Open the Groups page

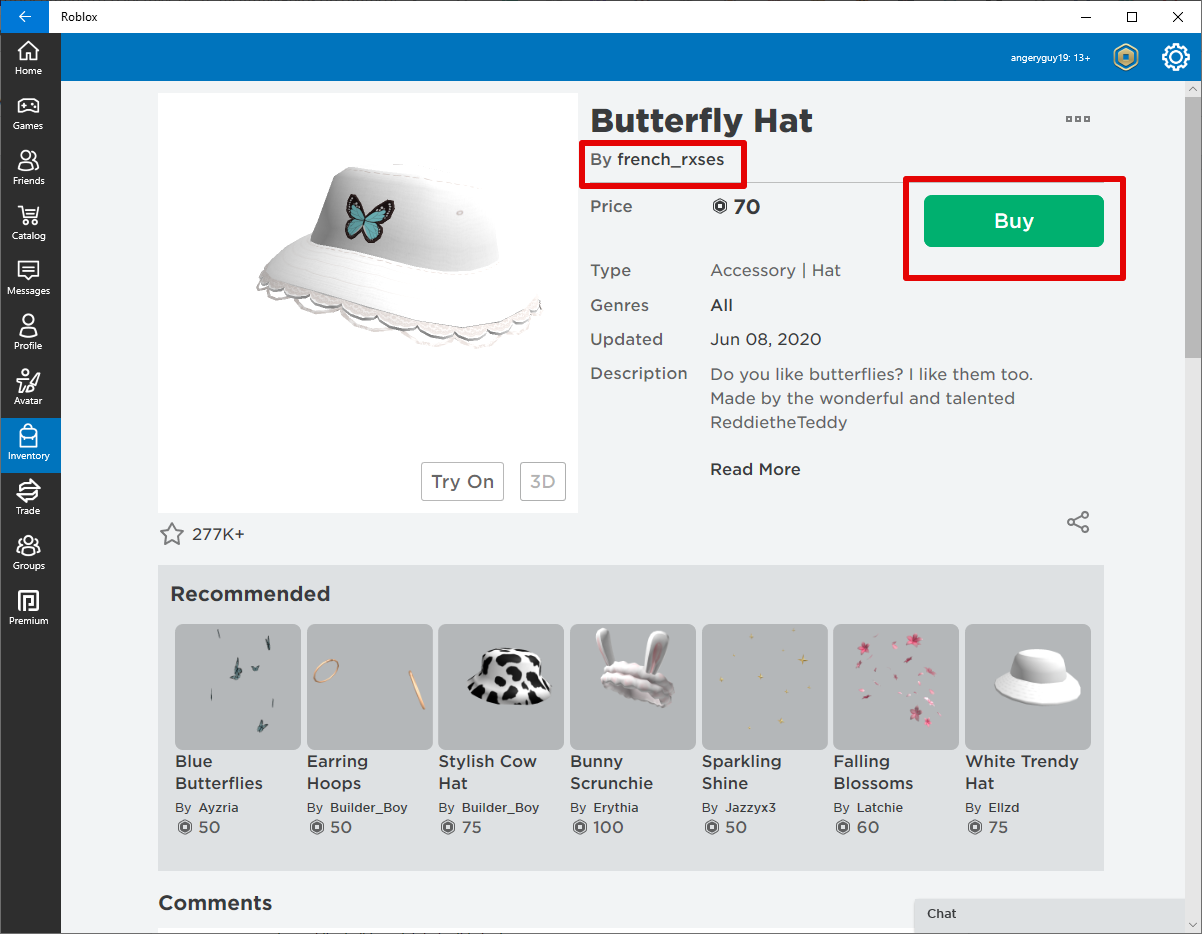pyautogui.click(x=29, y=553)
